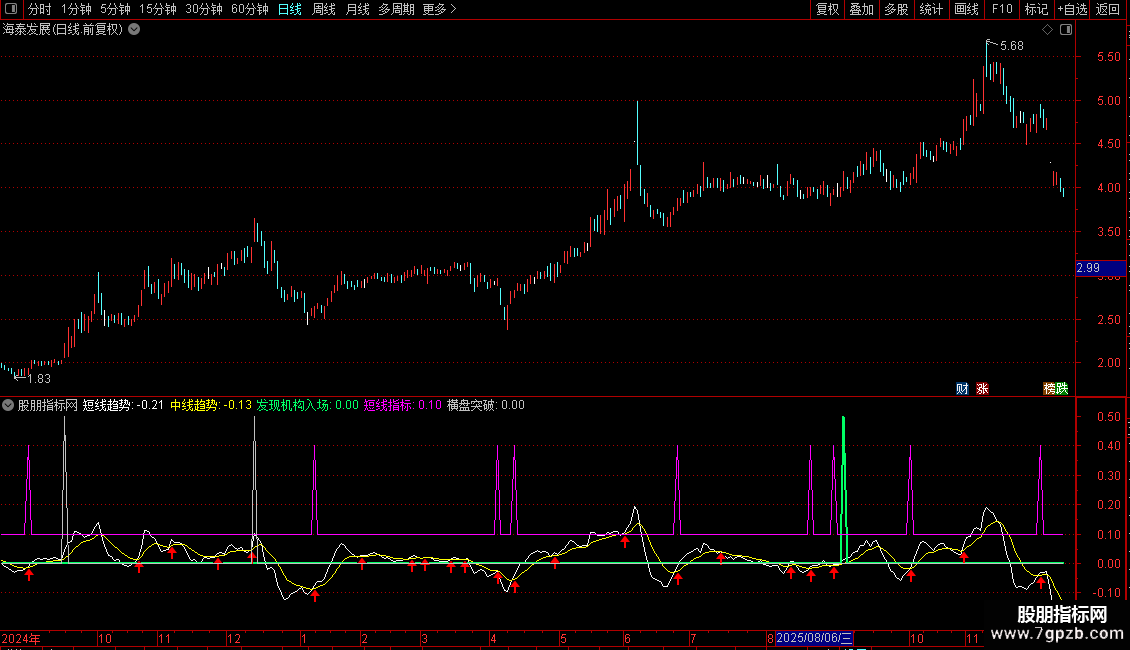Click the green 跌 badge icon
The width and height of the screenshot is (1130, 650).
click(x=1062, y=389)
